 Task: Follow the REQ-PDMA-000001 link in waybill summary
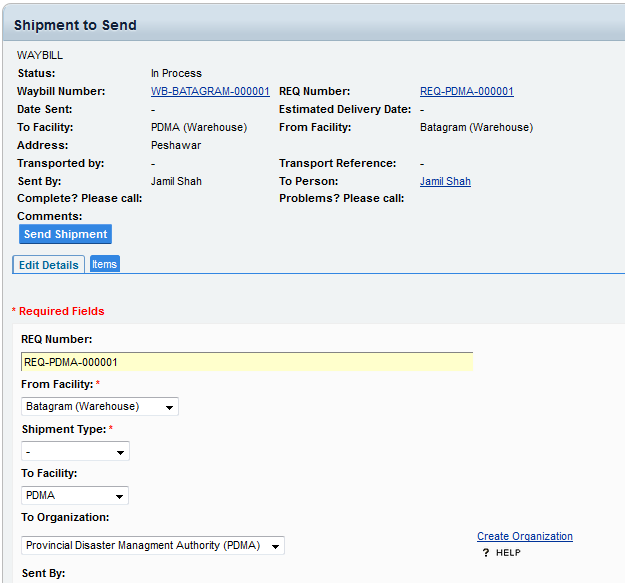coord(466,92)
